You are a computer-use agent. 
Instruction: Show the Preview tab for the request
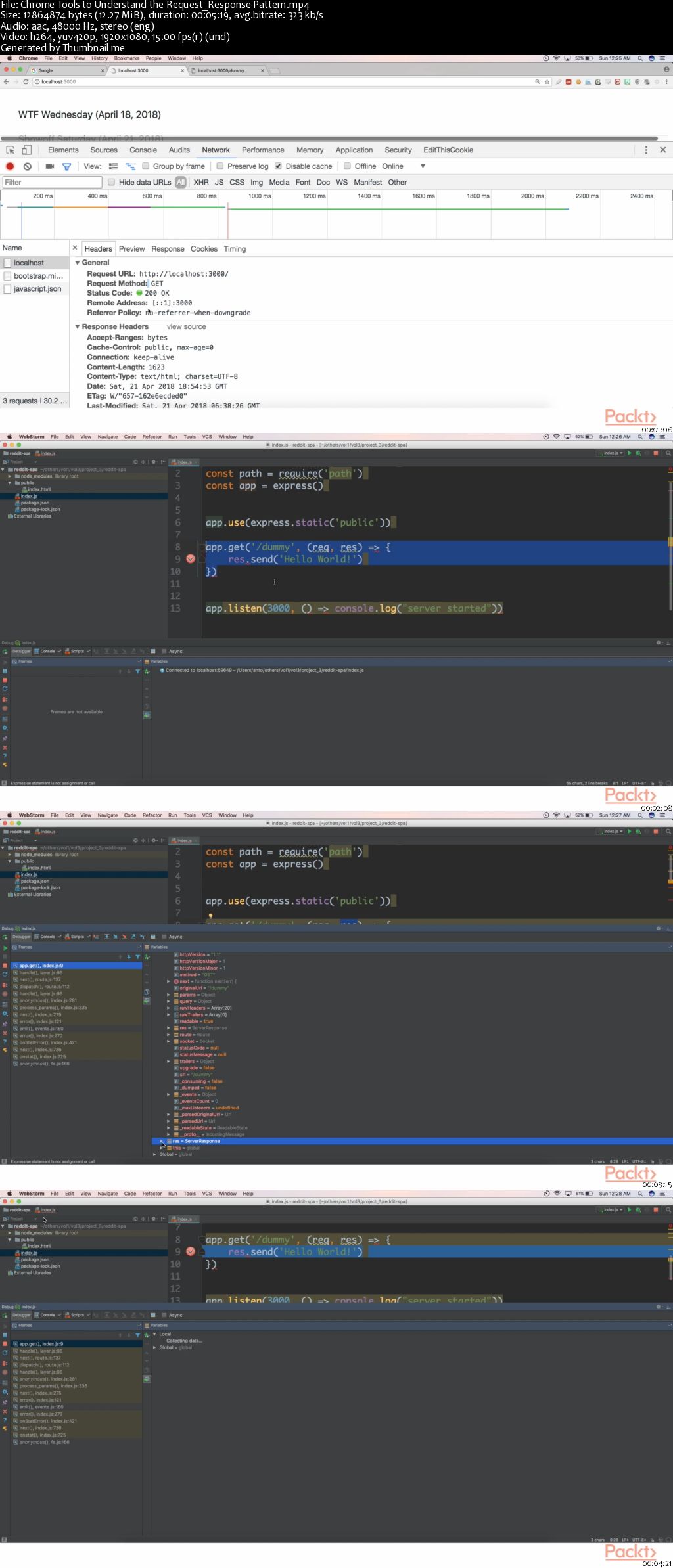(131, 249)
